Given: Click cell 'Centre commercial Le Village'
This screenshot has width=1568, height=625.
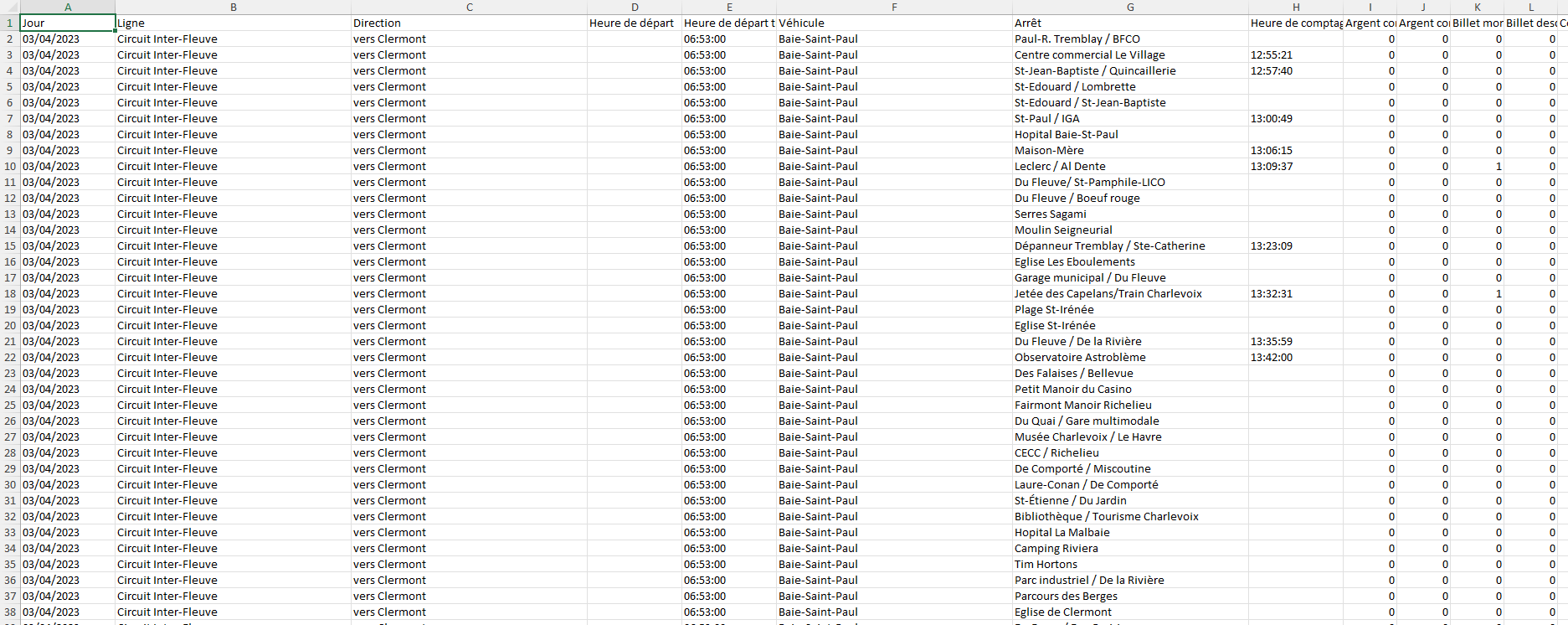Looking at the screenshot, I should 1131,54.
